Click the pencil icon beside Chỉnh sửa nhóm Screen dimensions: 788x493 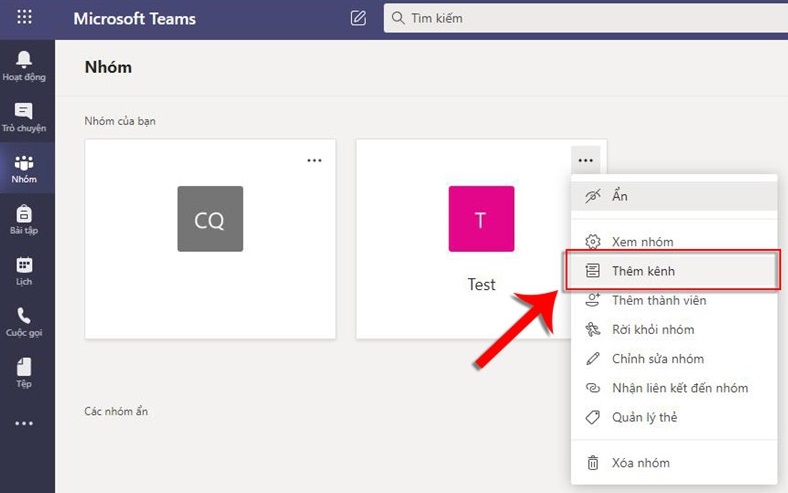pos(593,359)
